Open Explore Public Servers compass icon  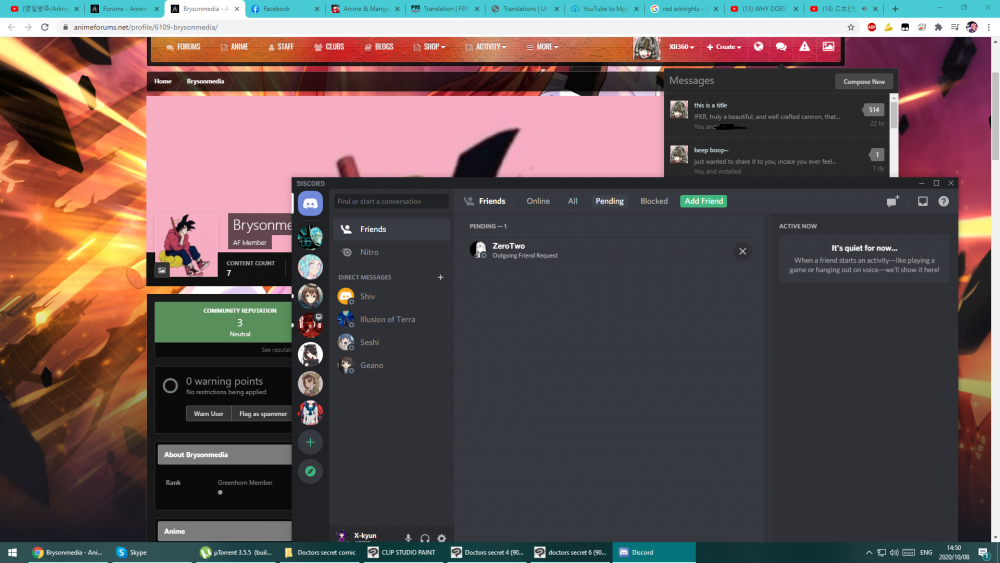pos(310,471)
